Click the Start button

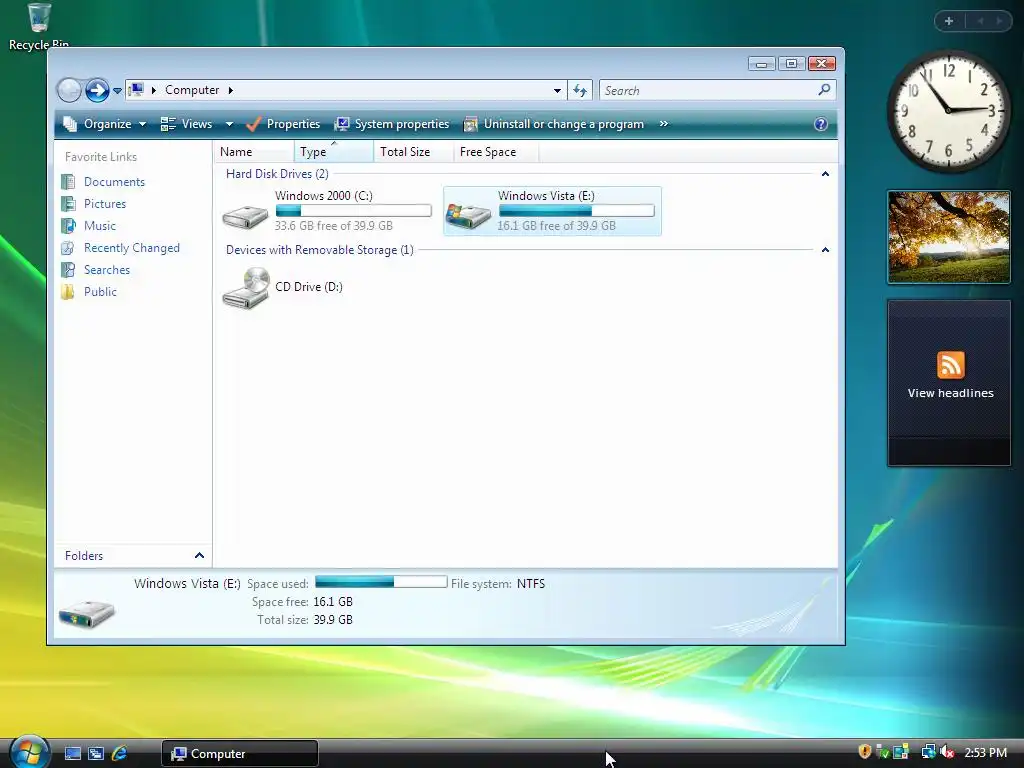(29, 752)
